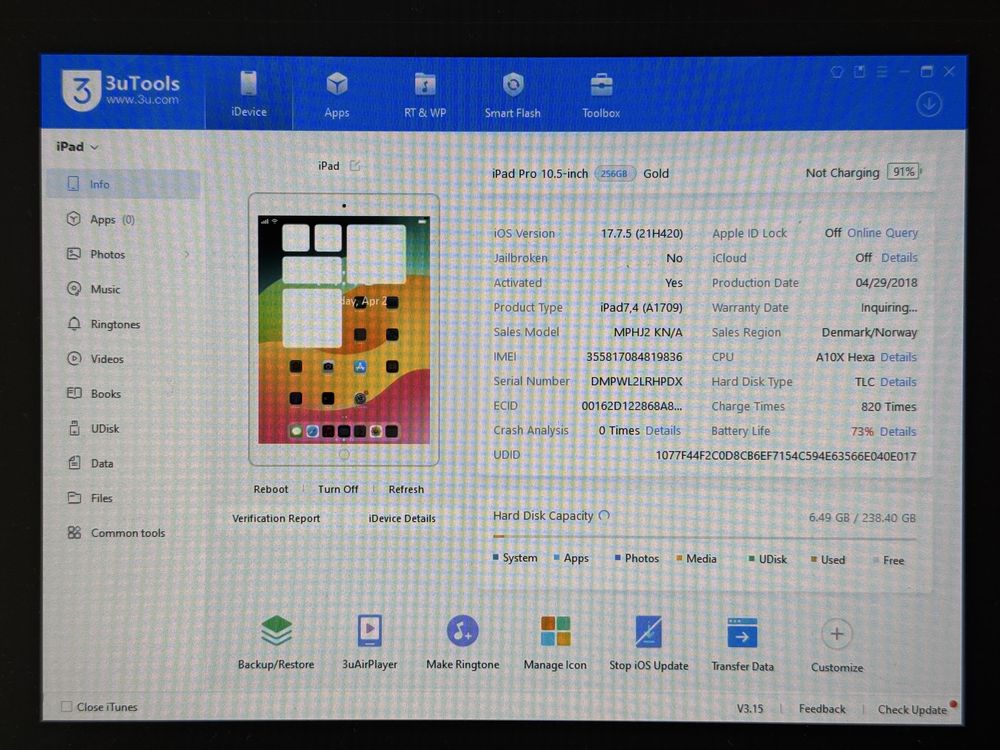Click the 256GB storage badge

(x=614, y=173)
